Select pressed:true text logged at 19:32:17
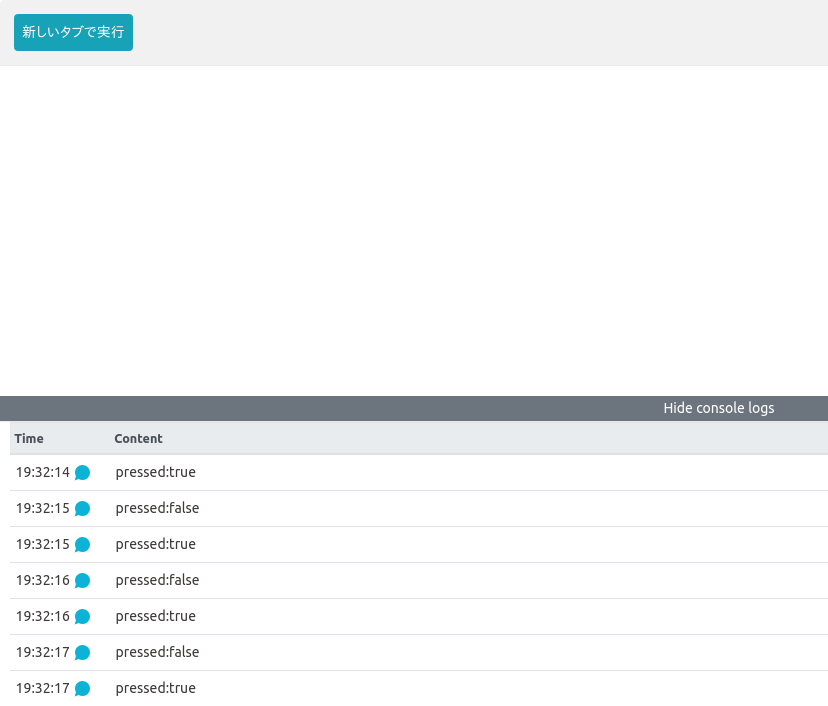Image resolution: width=828 pixels, height=706 pixels. point(155,688)
